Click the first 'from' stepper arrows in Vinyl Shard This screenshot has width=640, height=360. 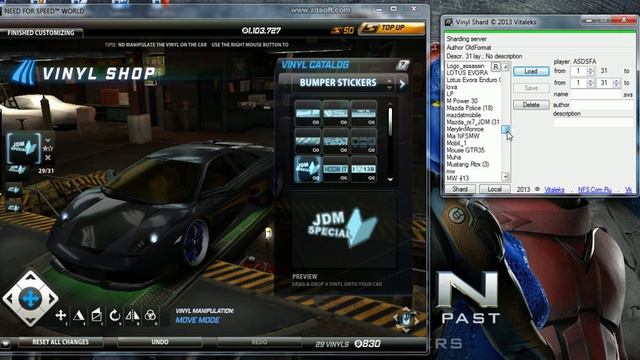590,71
